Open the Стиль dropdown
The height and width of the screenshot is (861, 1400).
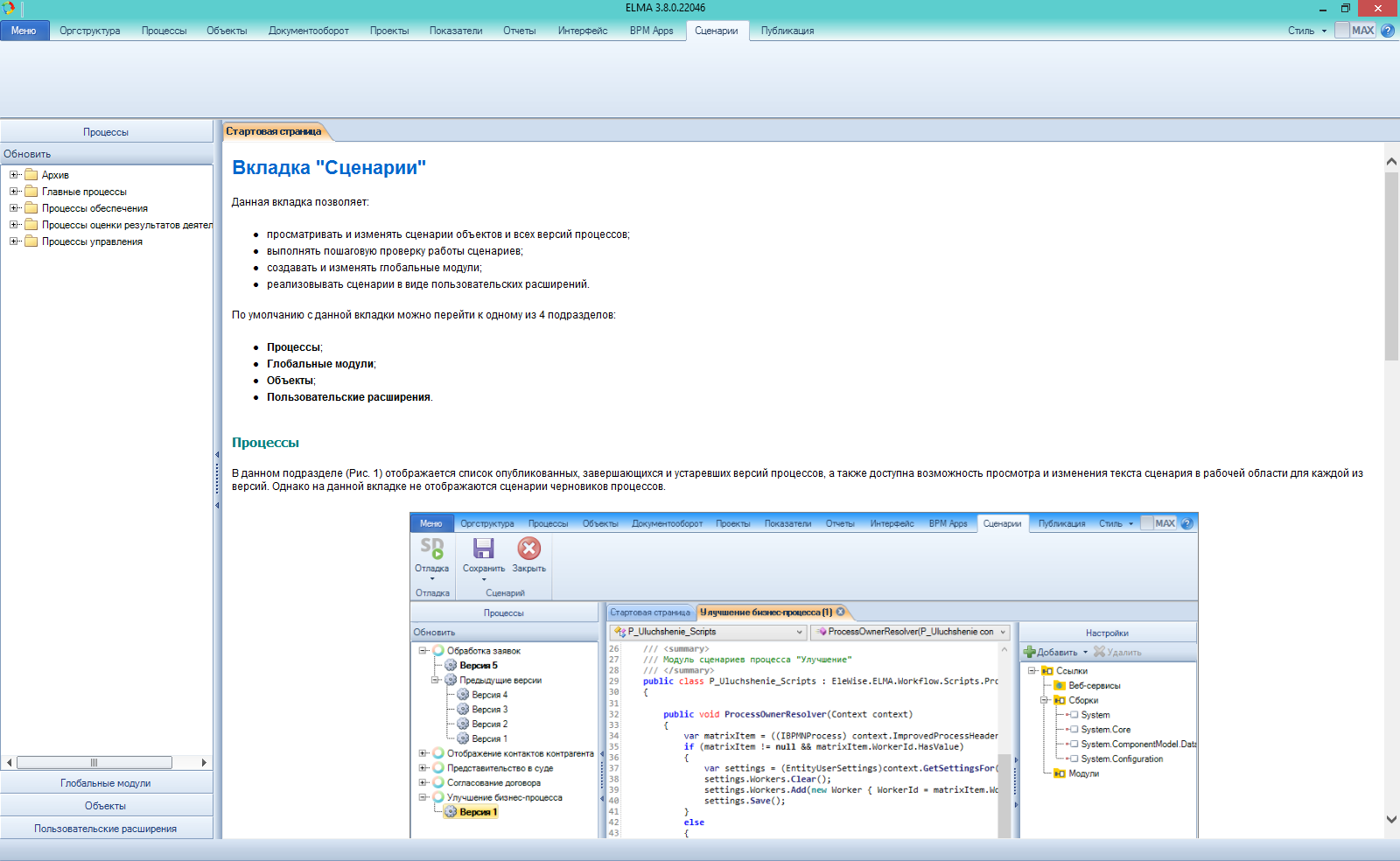(x=1306, y=31)
